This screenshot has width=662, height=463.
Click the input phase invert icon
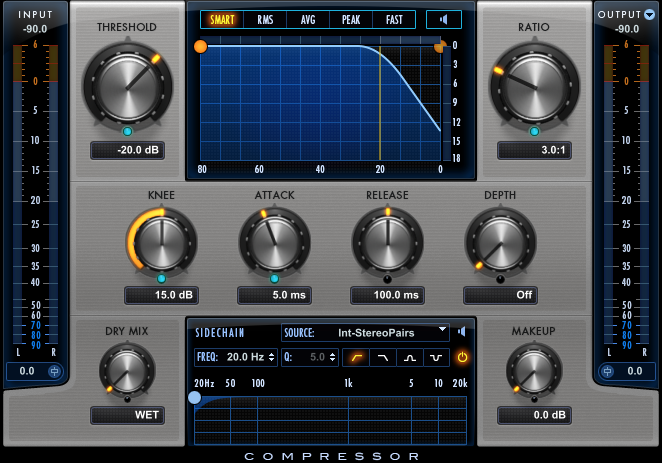(x=54, y=371)
